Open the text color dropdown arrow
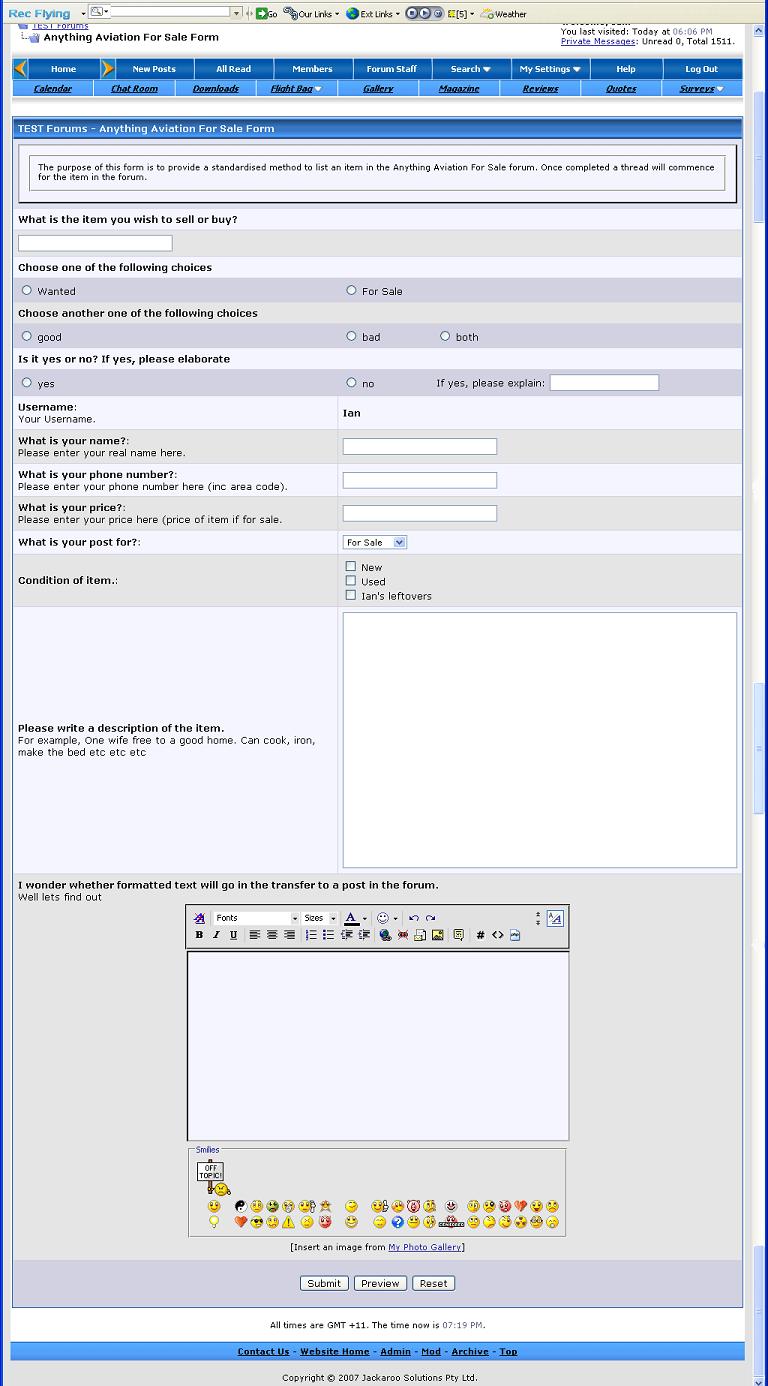768x1386 pixels. (x=365, y=918)
